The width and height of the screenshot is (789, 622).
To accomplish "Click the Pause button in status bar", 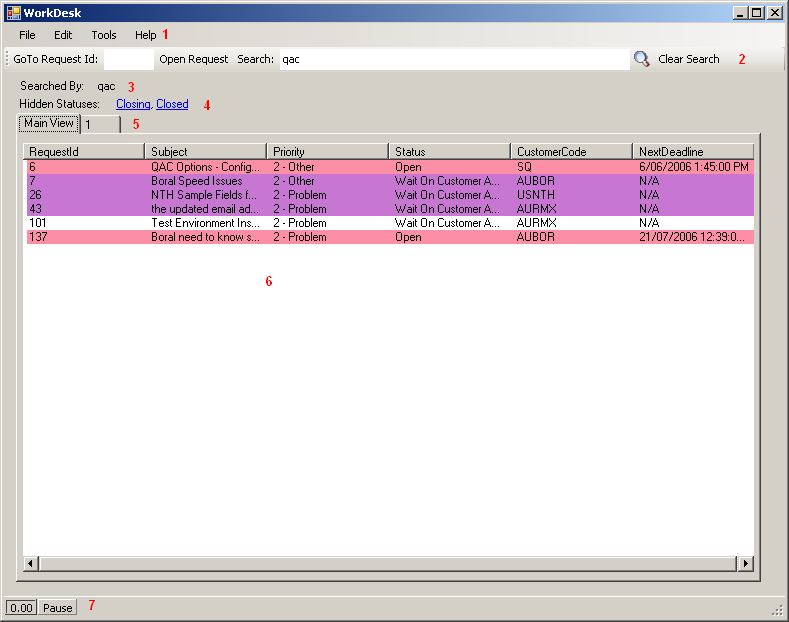I will pyautogui.click(x=58, y=608).
